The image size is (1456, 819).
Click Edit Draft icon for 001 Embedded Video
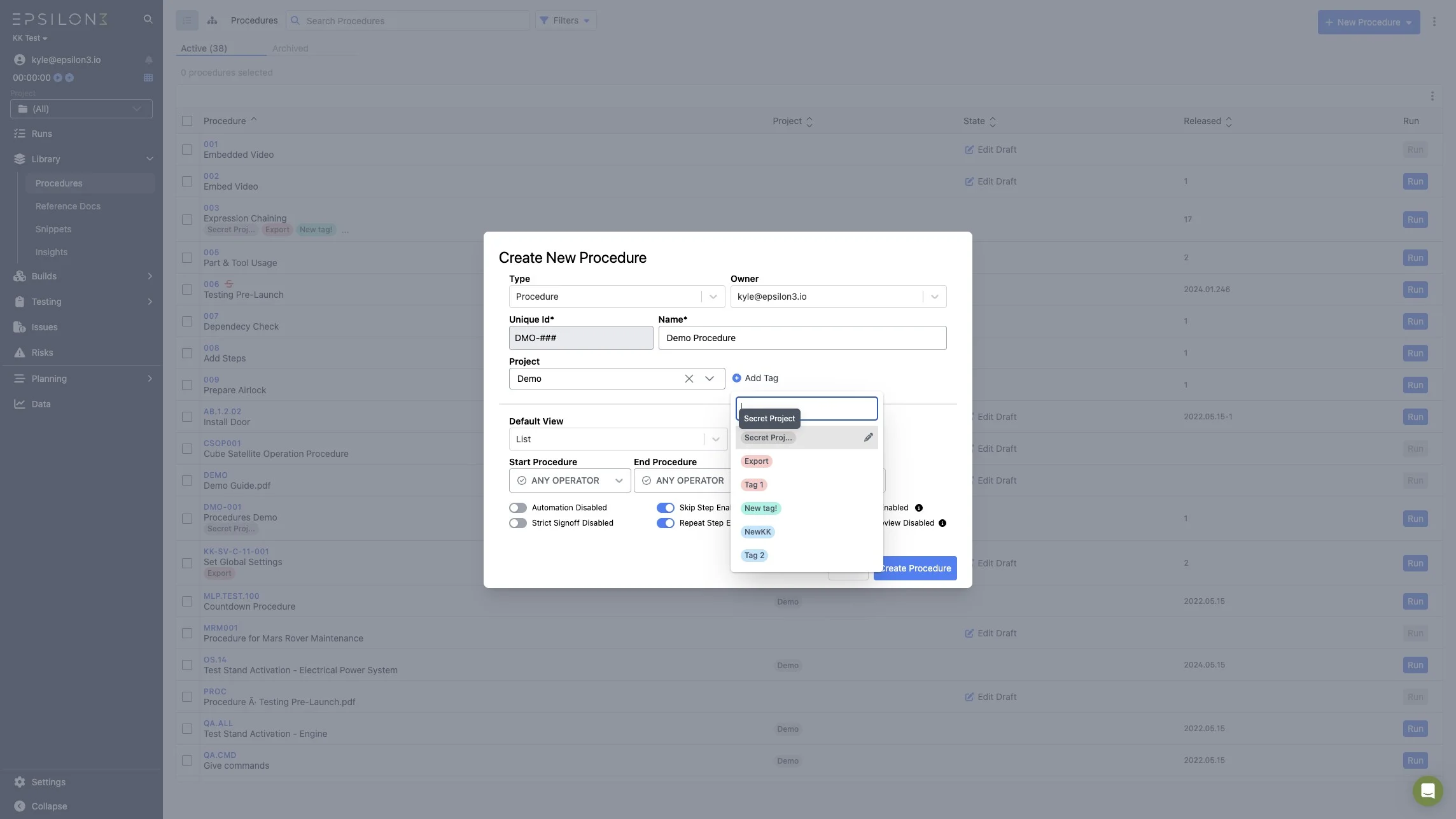969,150
